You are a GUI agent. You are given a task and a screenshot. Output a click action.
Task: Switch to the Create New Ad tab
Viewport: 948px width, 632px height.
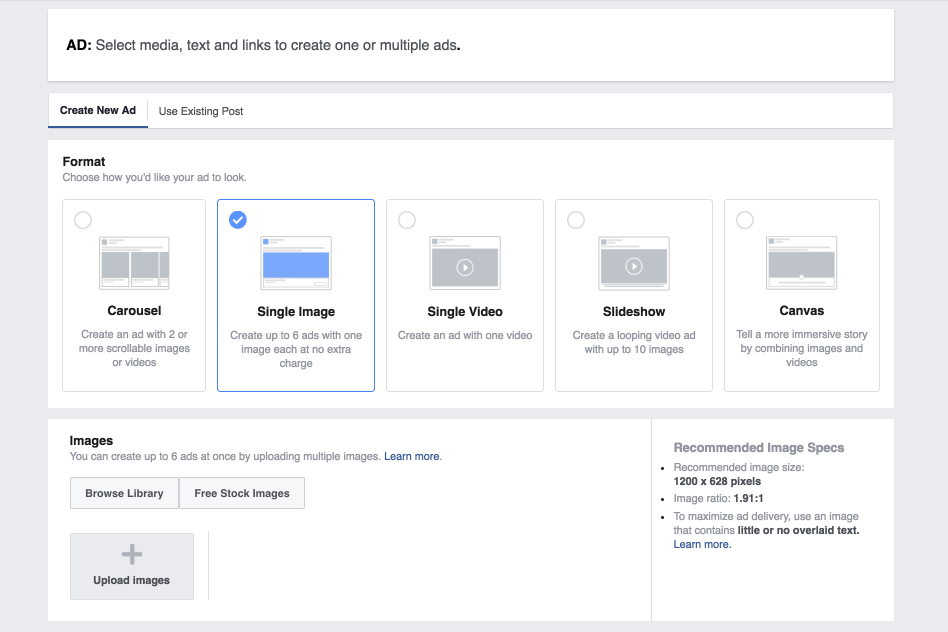point(98,110)
